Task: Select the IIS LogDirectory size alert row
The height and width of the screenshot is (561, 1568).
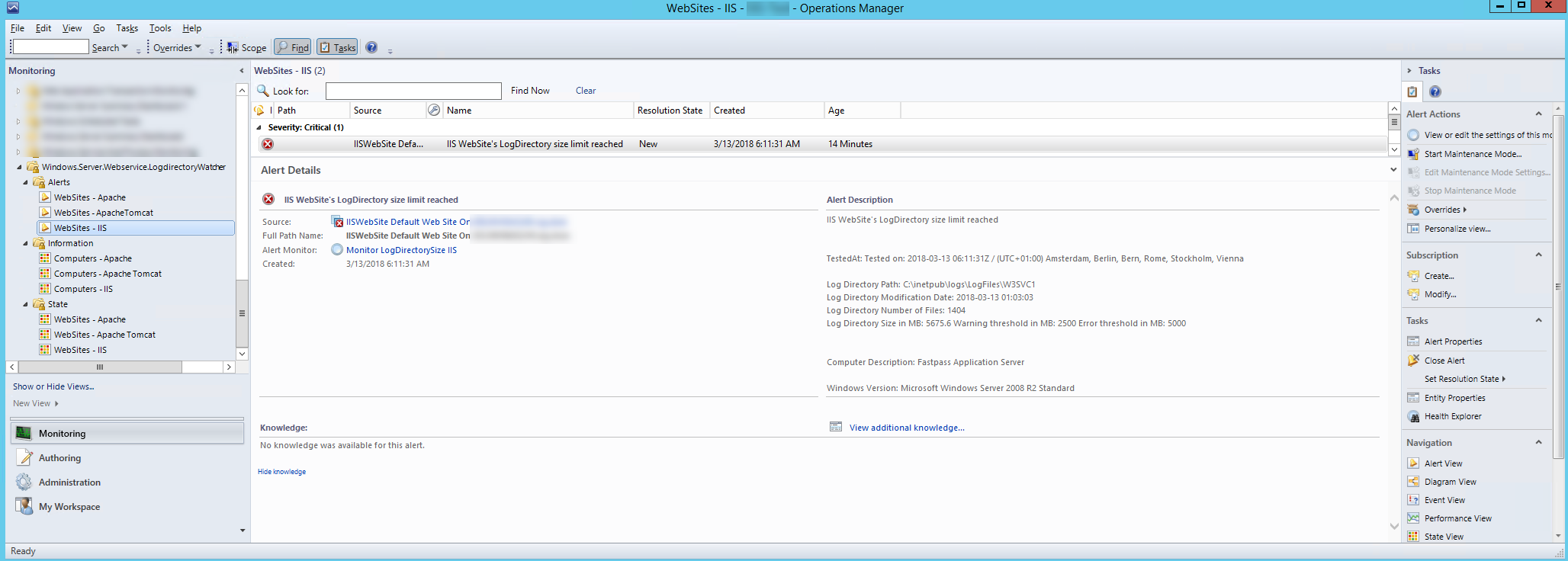Action: coord(820,144)
